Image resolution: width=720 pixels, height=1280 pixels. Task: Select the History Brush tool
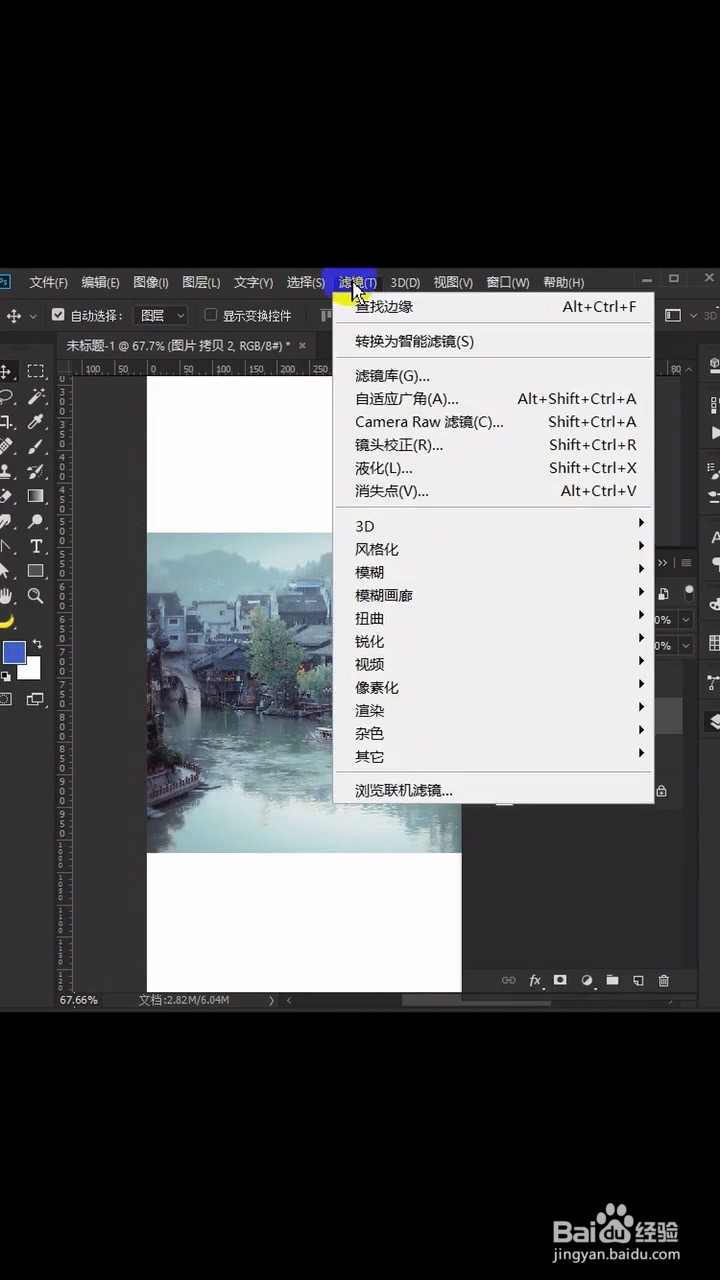tap(36, 471)
